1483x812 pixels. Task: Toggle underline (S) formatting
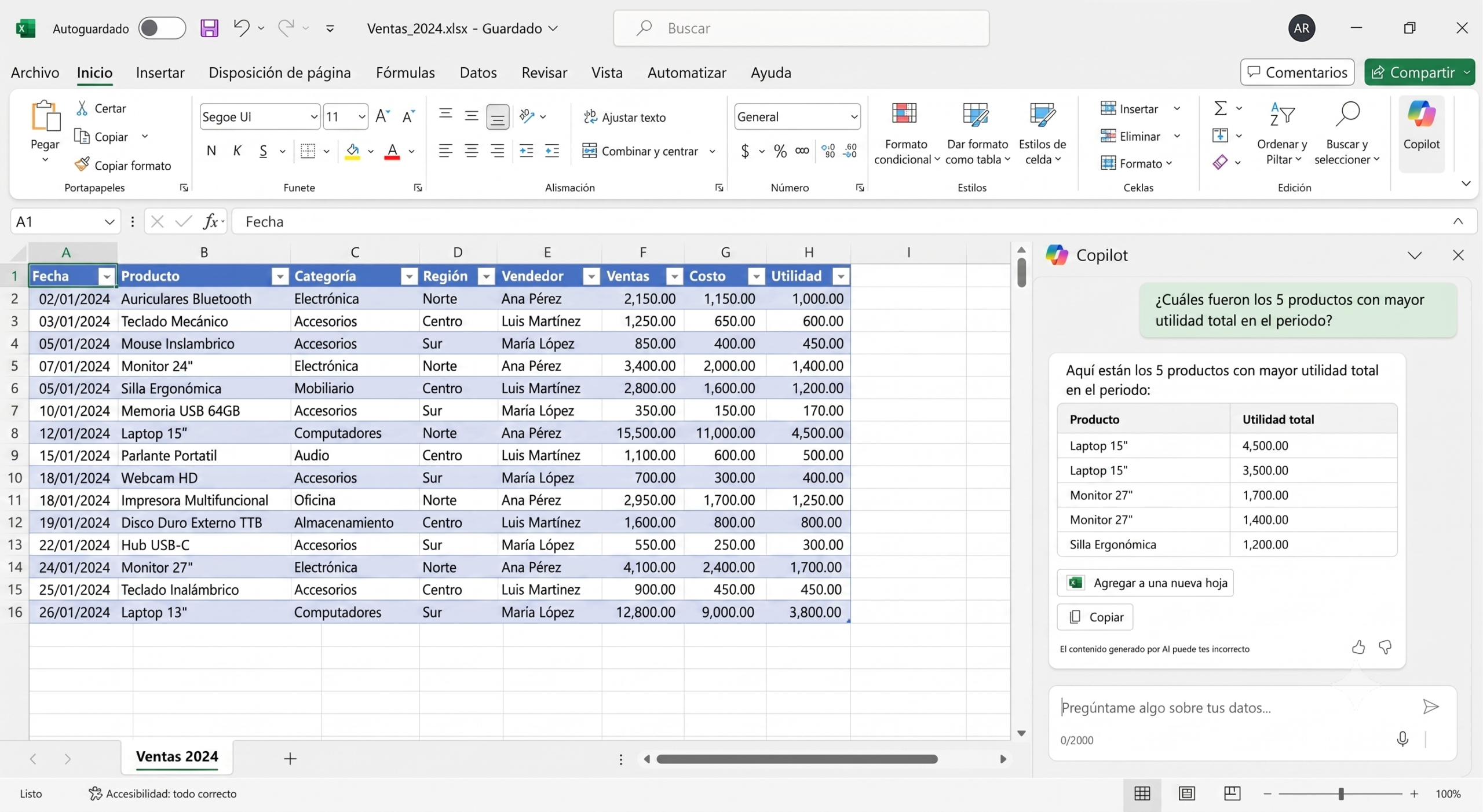pyautogui.click(x=264, y=151)
